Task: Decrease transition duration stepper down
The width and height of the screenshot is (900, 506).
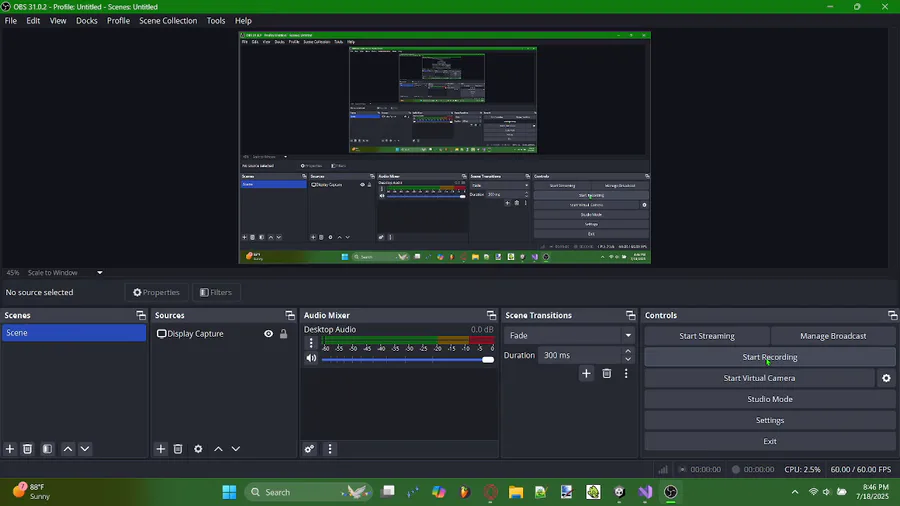Action: coord(628,359)
